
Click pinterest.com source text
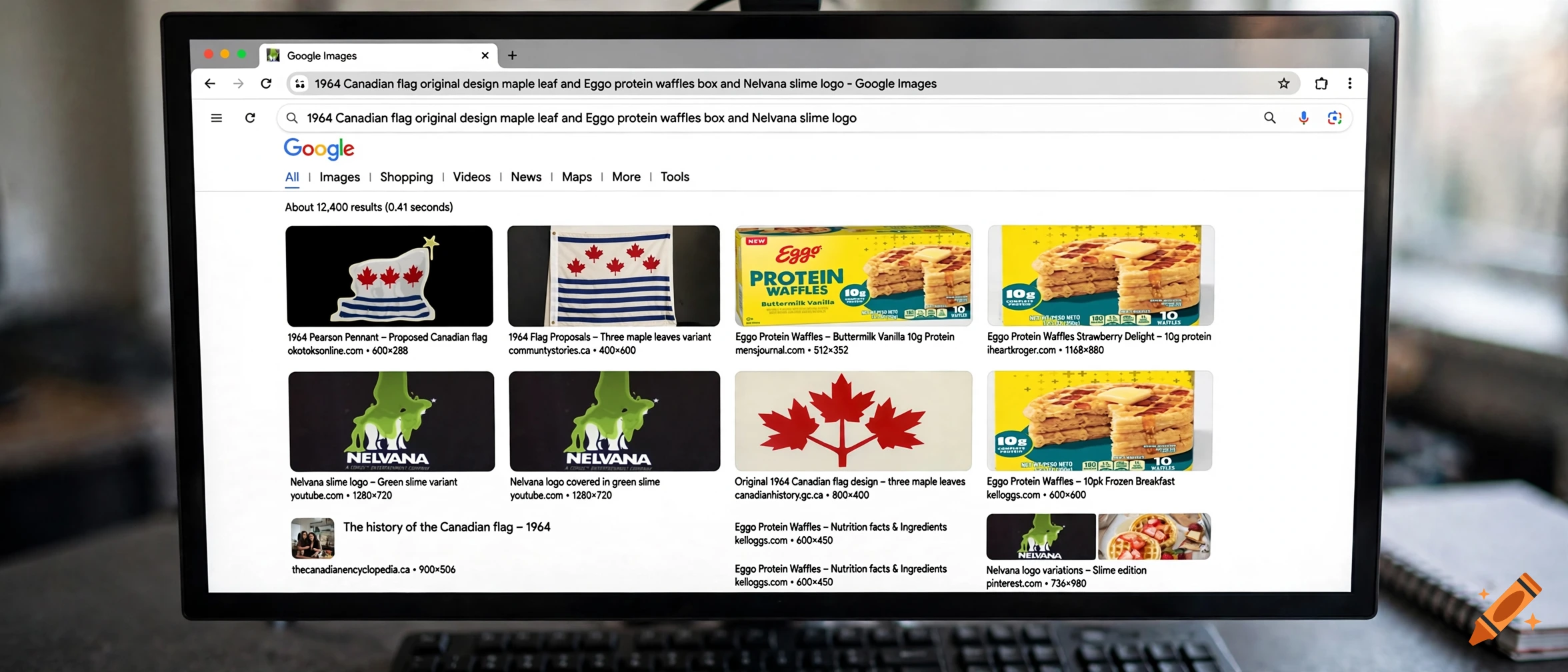point(1014,583)
